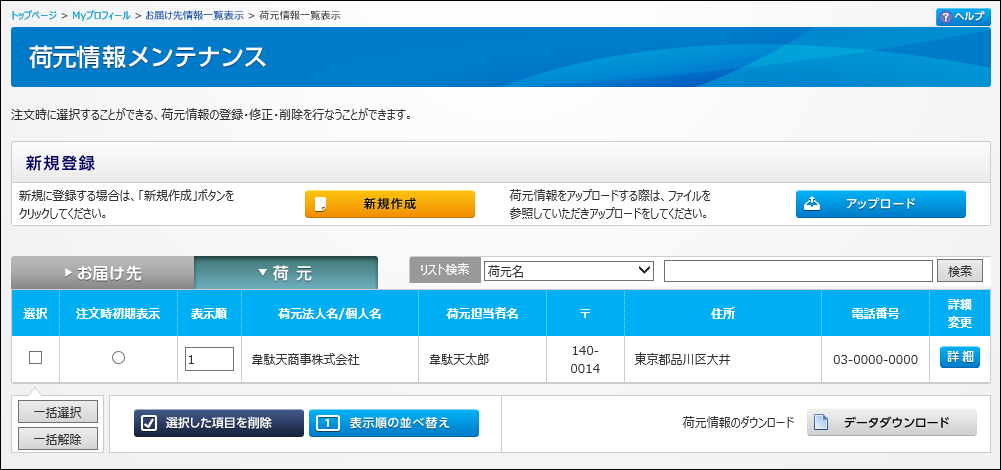1001x470 pixels.
Task: Go to トップページ breadcrumb link
Action: click(34, 16)
